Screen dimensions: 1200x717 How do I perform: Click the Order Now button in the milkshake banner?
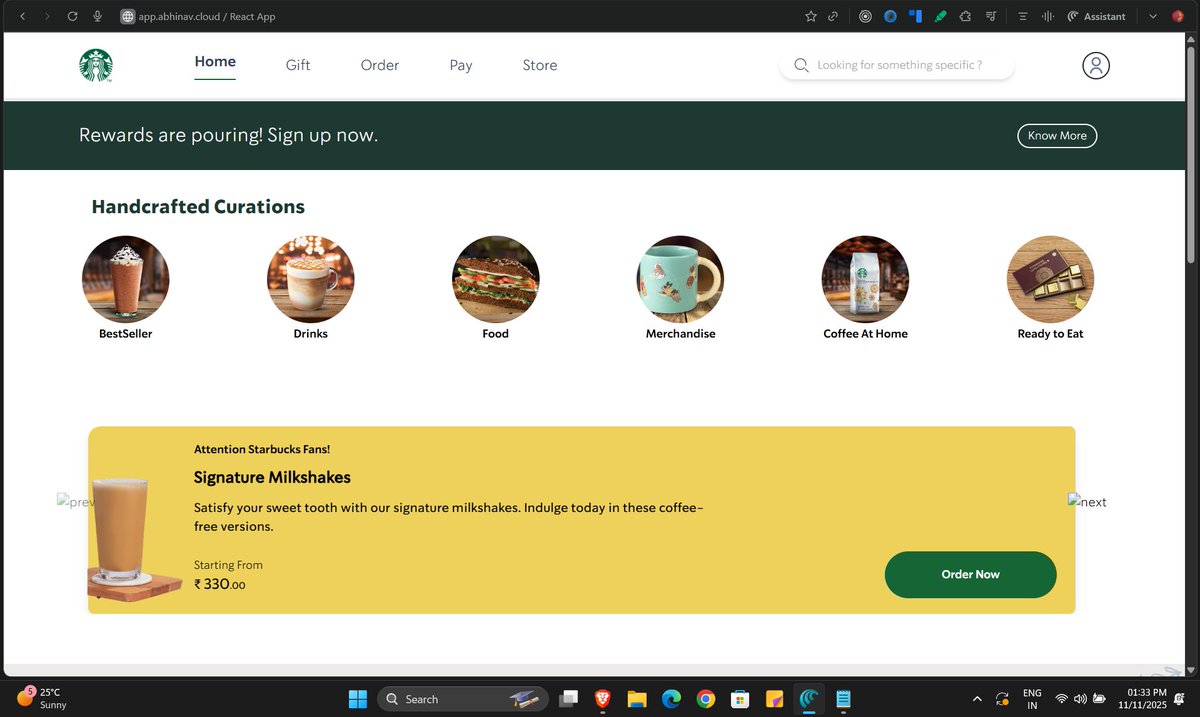971,575
